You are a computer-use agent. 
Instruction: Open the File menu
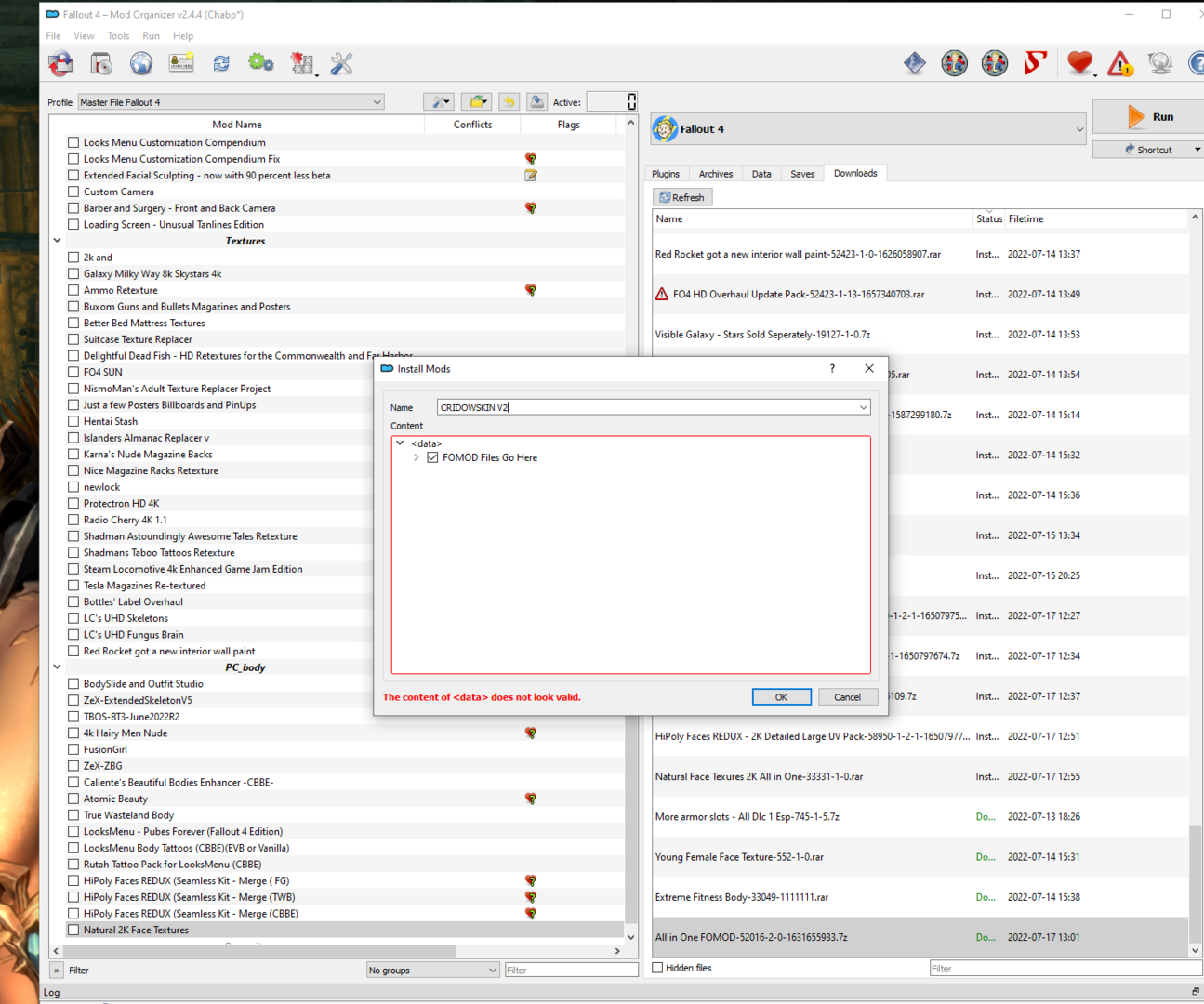pos(53,36)
